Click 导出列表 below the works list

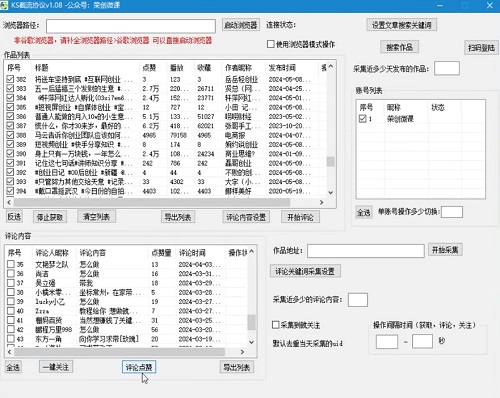click(178, 217)
